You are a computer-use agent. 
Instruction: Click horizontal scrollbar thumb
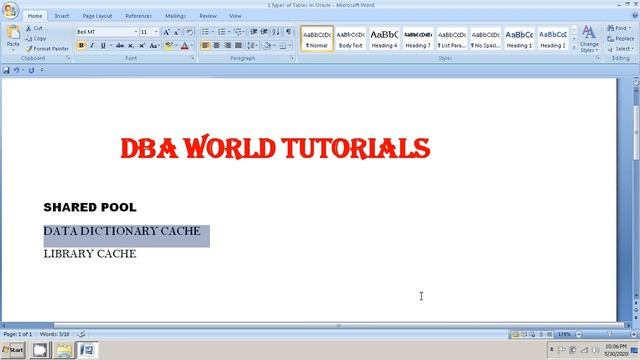pos(339,326)
